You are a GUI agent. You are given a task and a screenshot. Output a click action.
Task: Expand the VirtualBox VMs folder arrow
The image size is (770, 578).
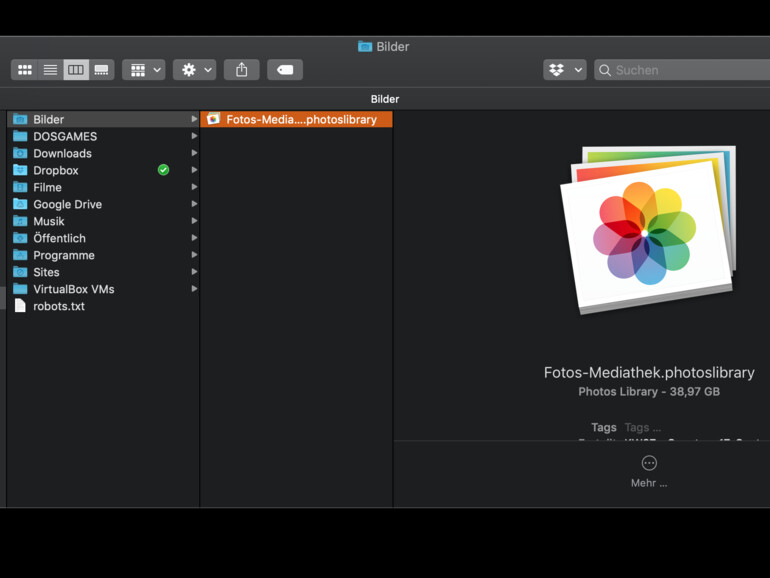click(194, 289)
